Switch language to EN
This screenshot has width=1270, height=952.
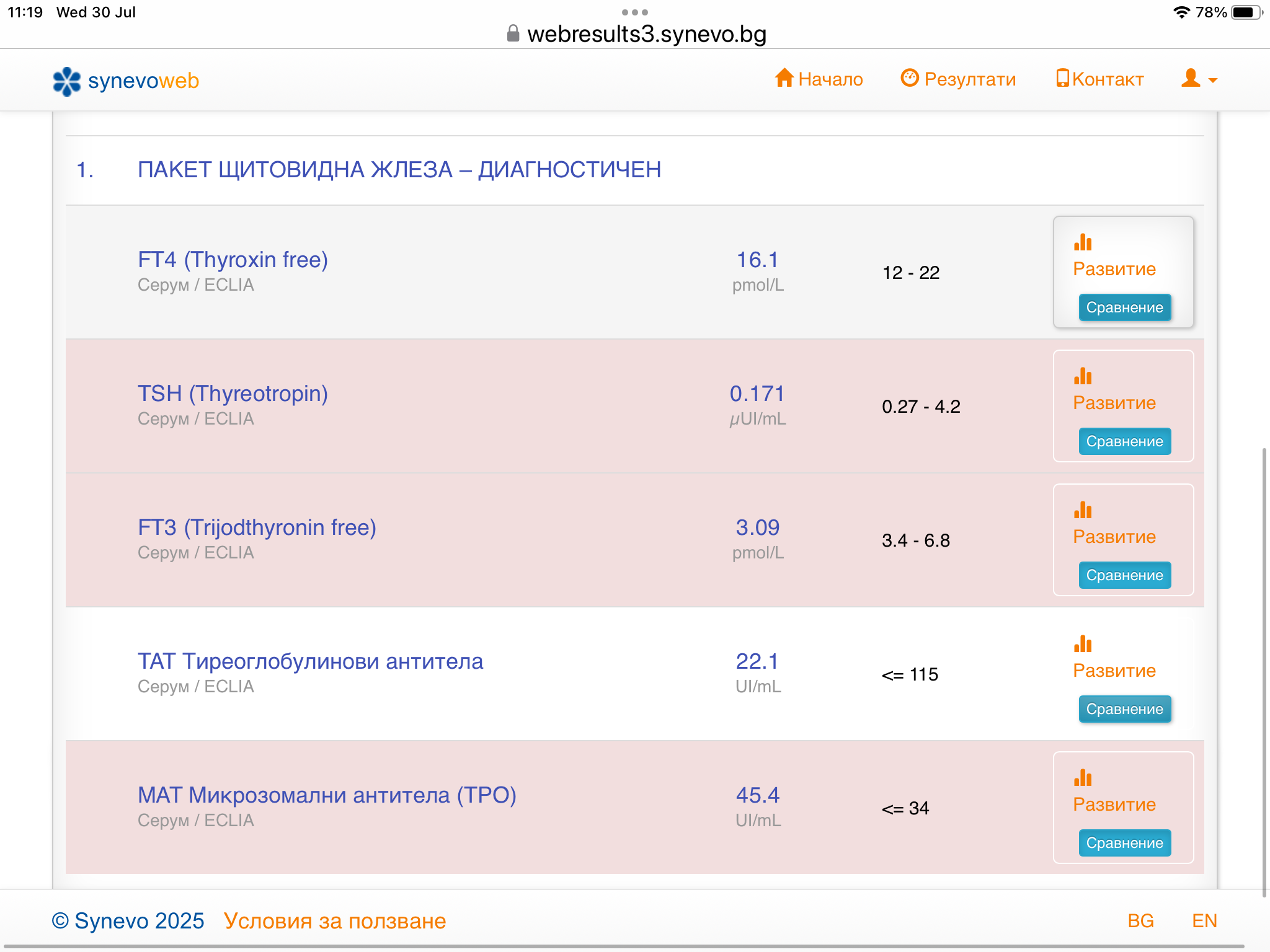tap(1204, 921)
